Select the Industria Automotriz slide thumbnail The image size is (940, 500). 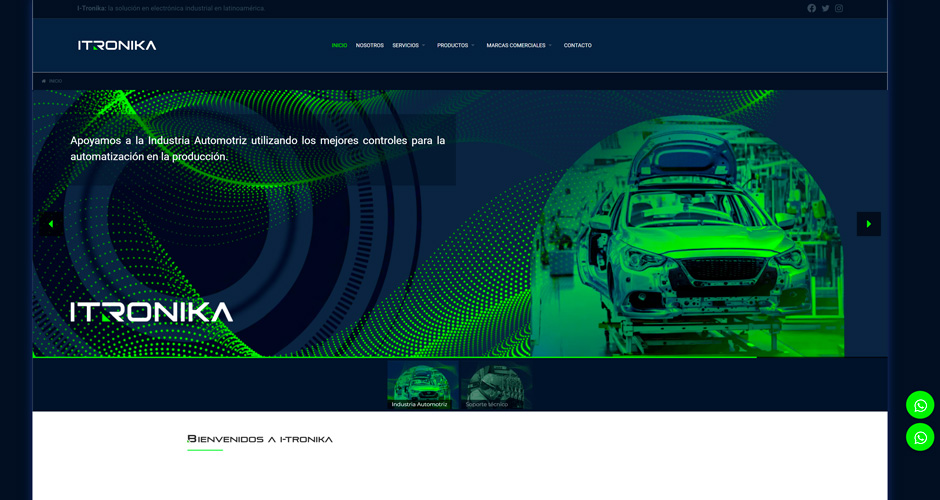point(423,385)
